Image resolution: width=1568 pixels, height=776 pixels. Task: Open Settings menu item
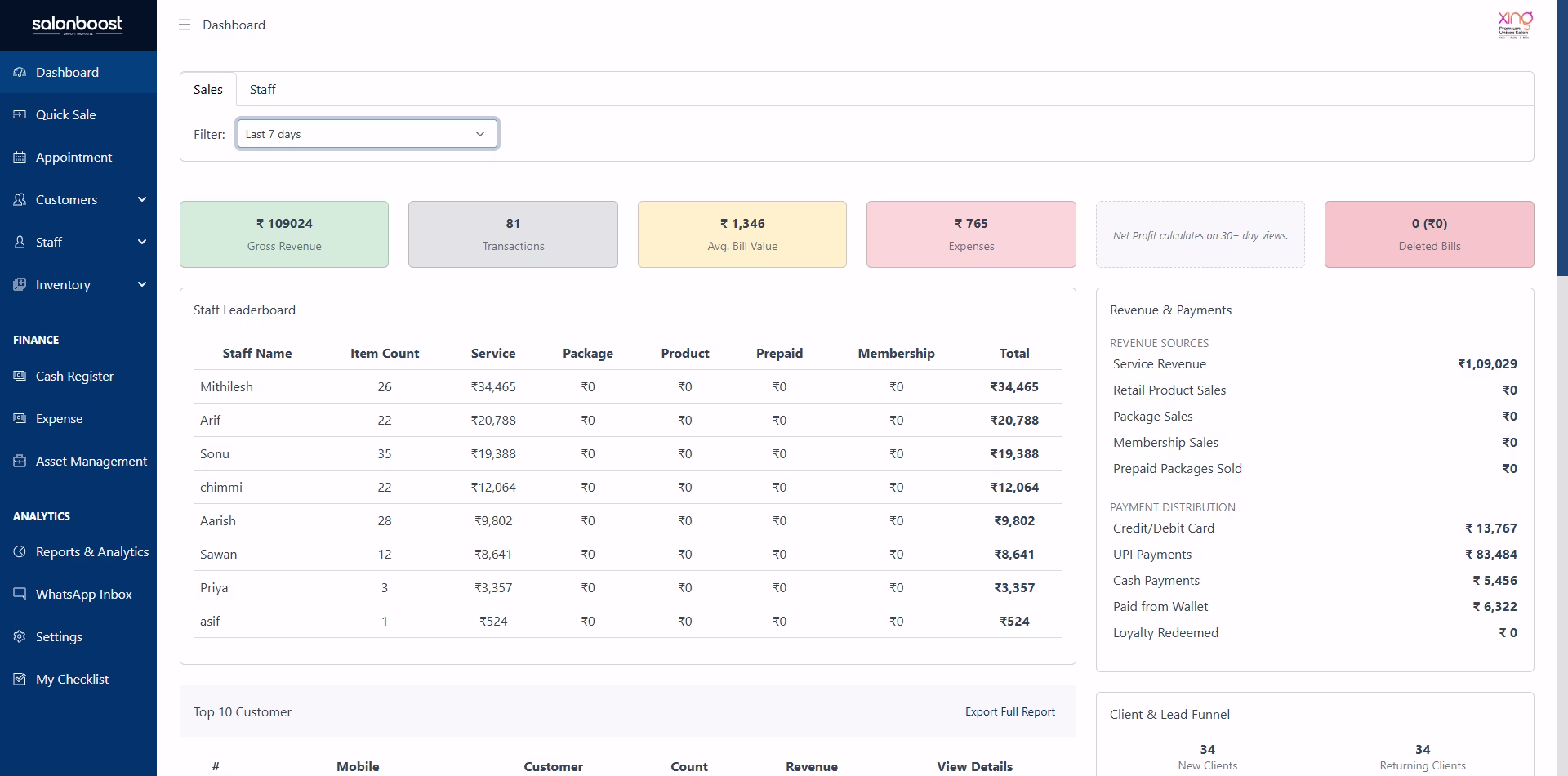pos(78,636)
